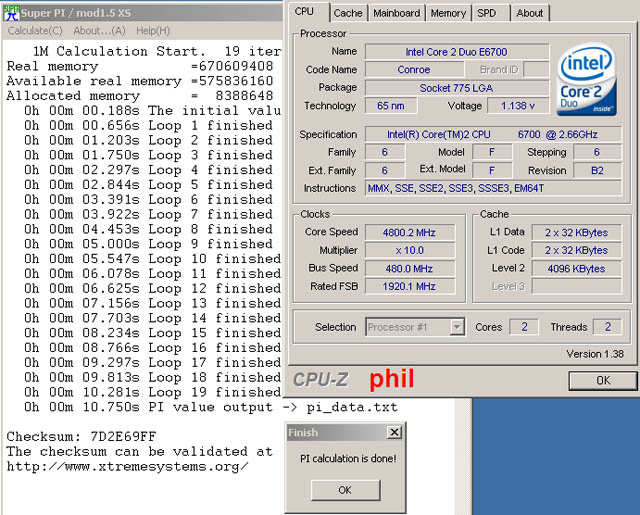
Task: Open the Calculate(C) menu
Action: pyautogui.click(x=35, y=31)
